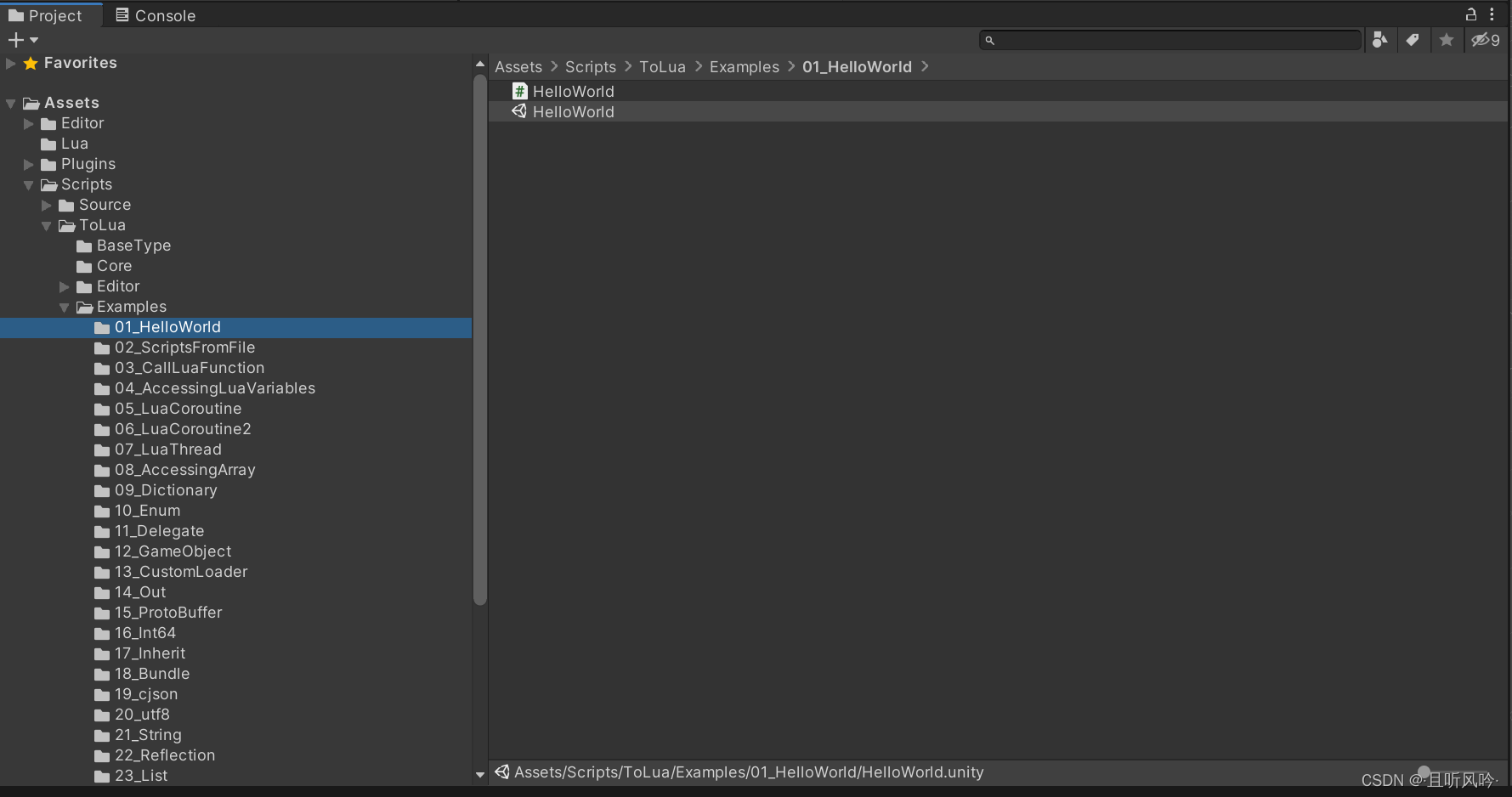Open the Create asset dropdown arrow
Viewport: 1512px width, 797px height.
click(x=34, y=39)
